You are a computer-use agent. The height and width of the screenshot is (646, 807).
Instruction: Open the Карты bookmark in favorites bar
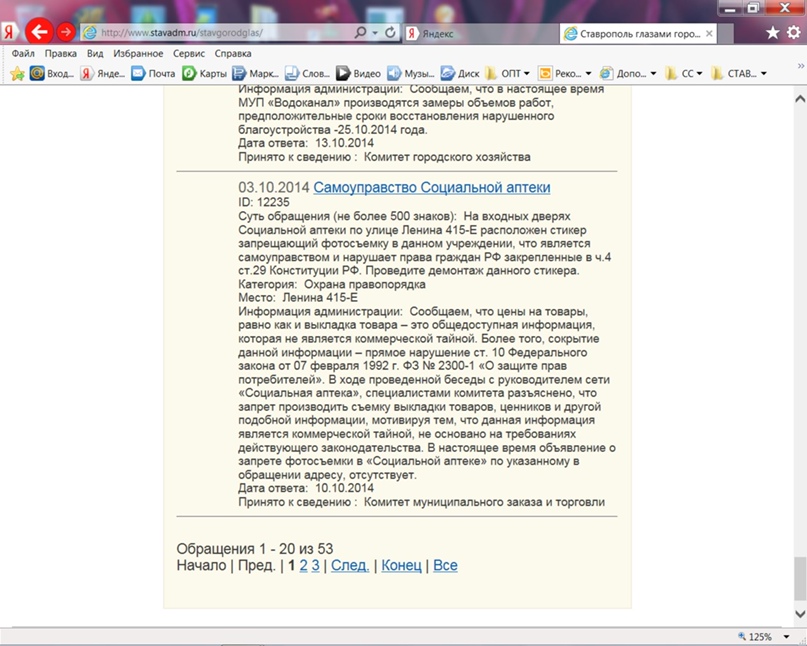coord(204,73)
